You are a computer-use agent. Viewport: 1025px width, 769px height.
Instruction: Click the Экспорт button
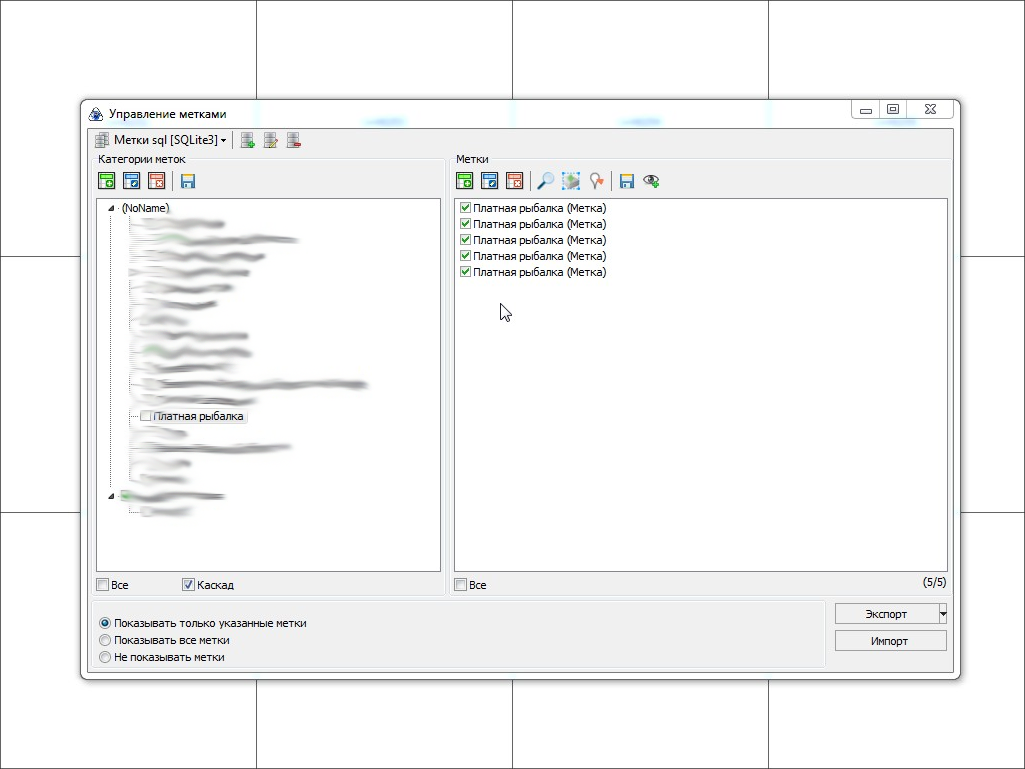click(x=886, y=614)
